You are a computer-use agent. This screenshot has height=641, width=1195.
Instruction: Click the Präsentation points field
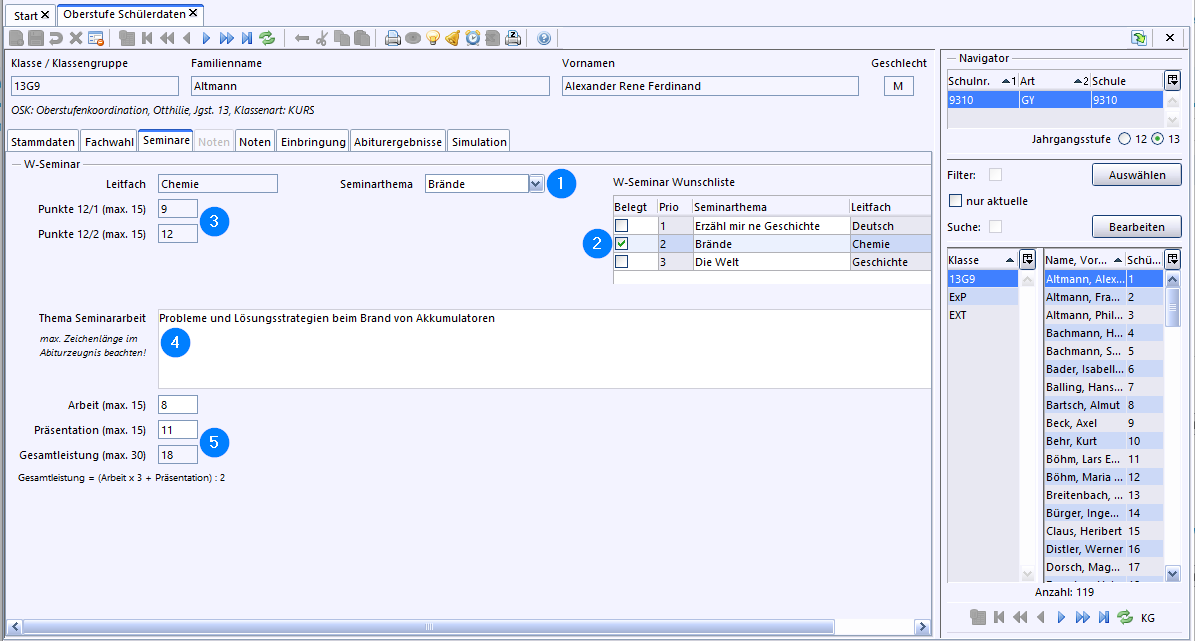pos(178,430)
